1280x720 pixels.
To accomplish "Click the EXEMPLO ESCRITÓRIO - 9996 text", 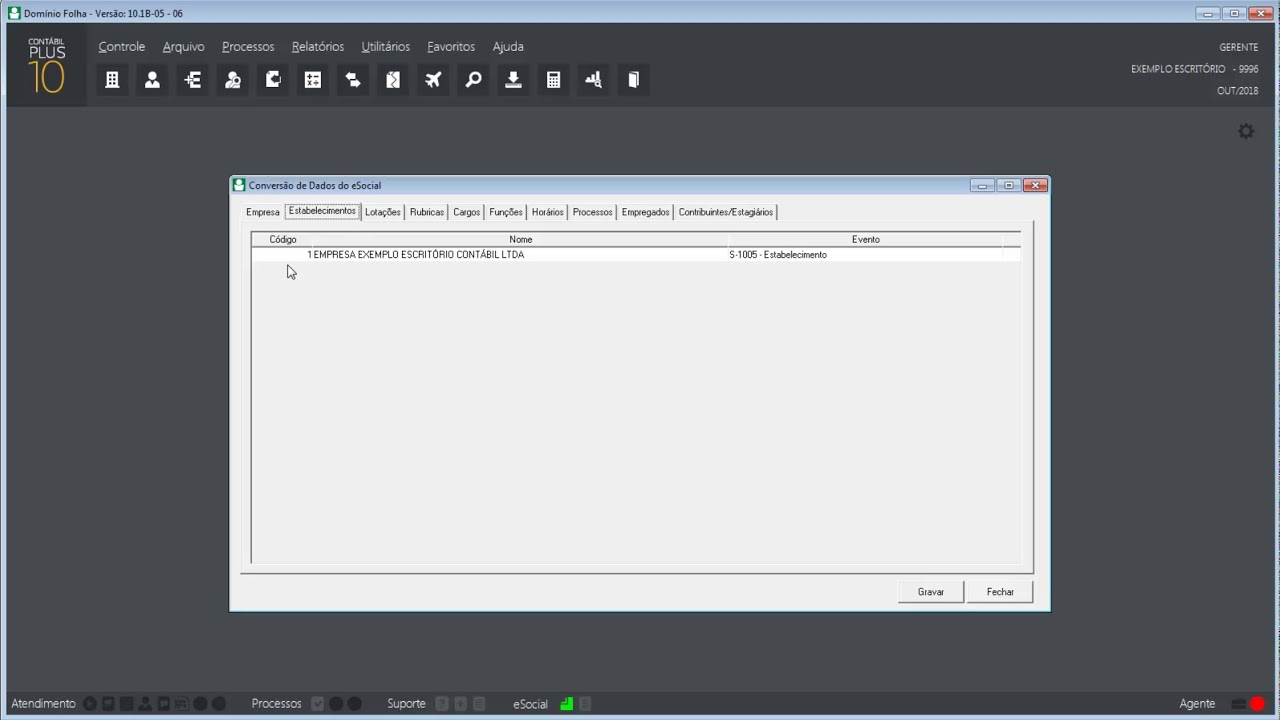I will (x=1194, y=69).
